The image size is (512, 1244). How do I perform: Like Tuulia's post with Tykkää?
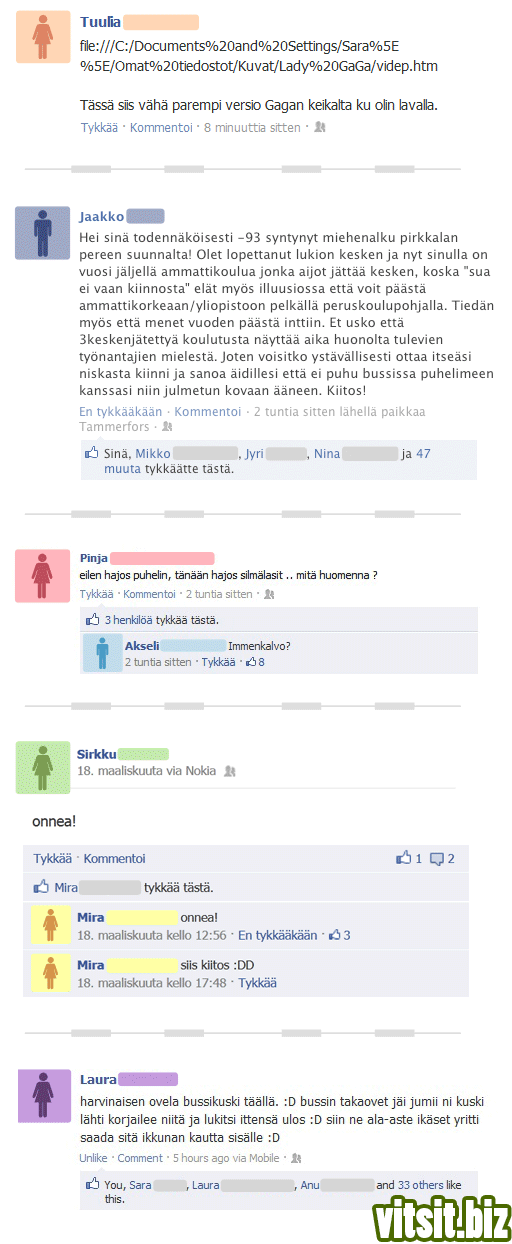tap(99, 128)
